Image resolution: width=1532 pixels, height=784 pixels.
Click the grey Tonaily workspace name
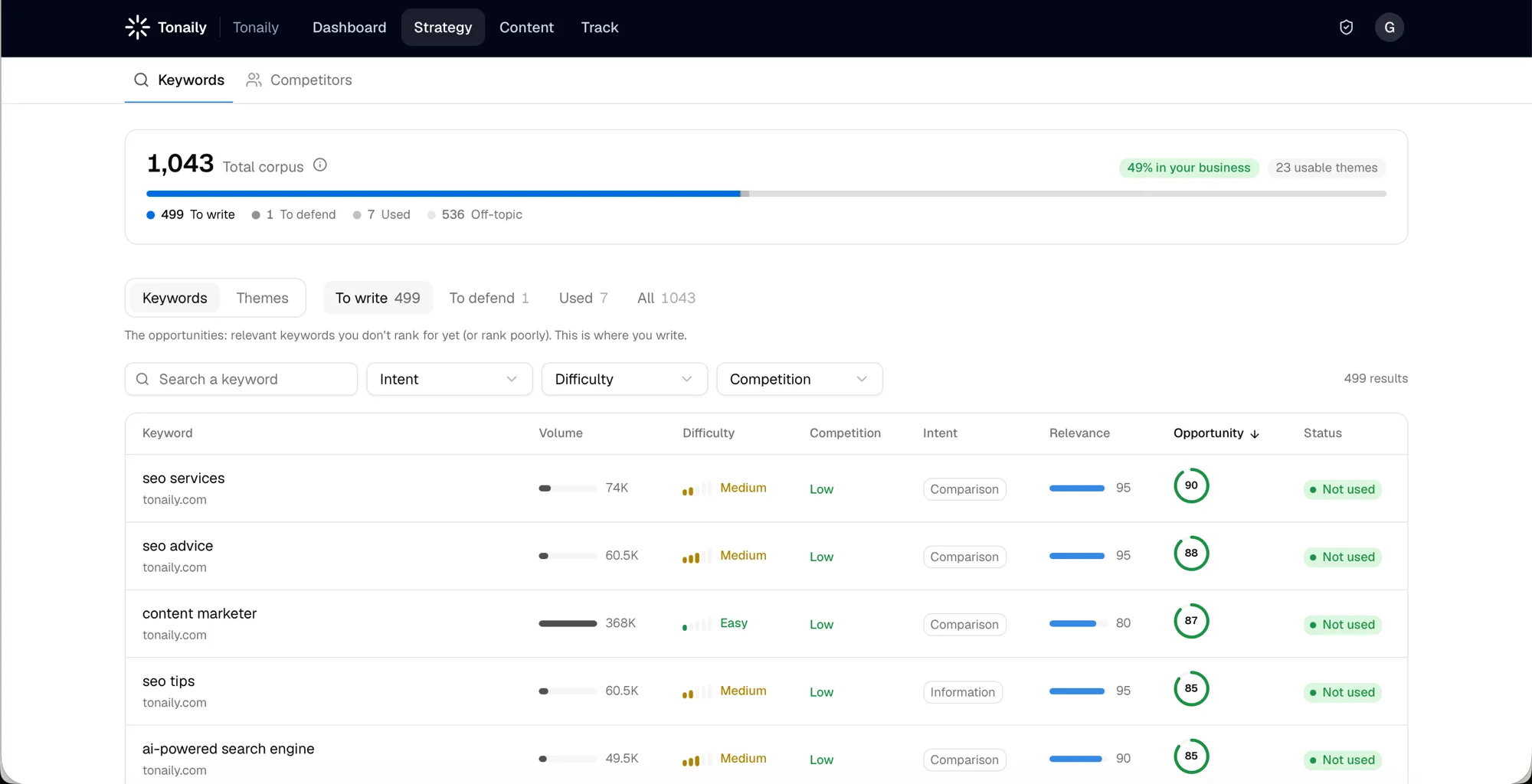pos(256,28)
